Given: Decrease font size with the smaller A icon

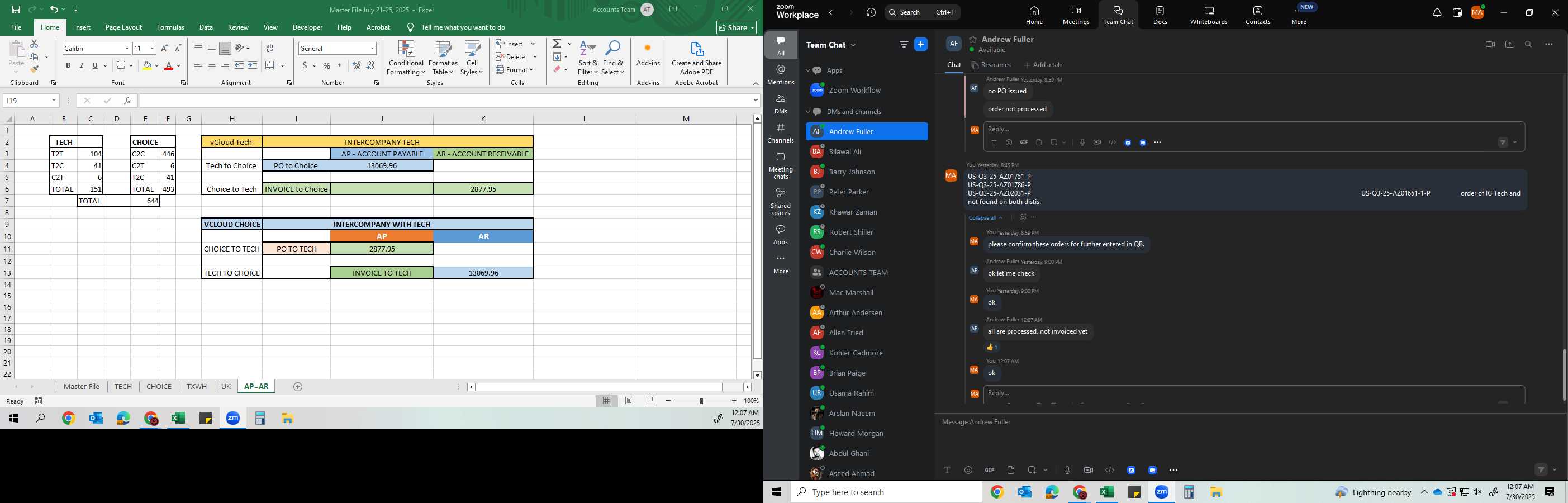Looking at the screenshot, I should click(178, 48).
